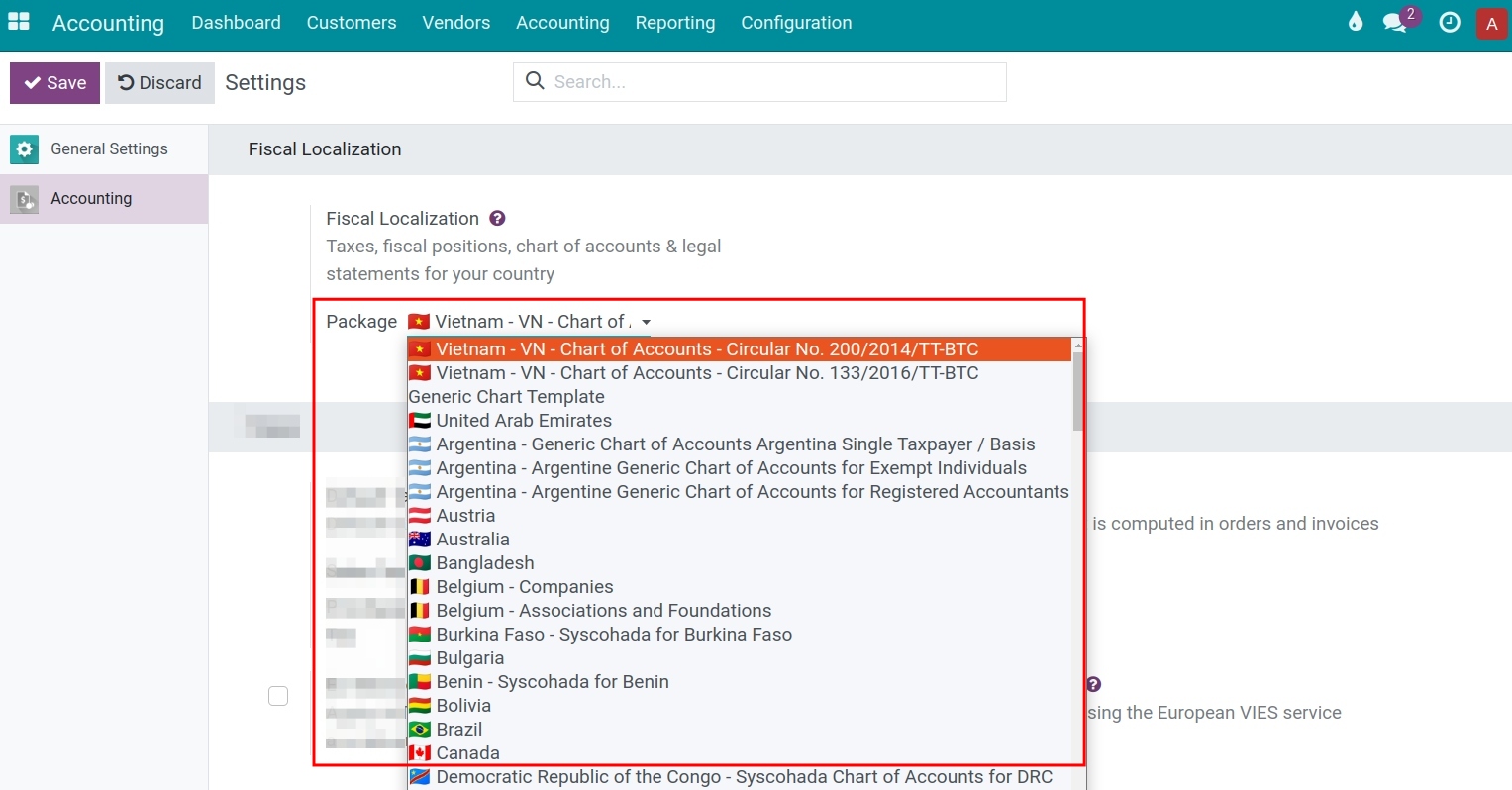Click the dropdown list scrollbar thumb
1512x790 pixels.
pyautogui.click(x=1078, y=392)
